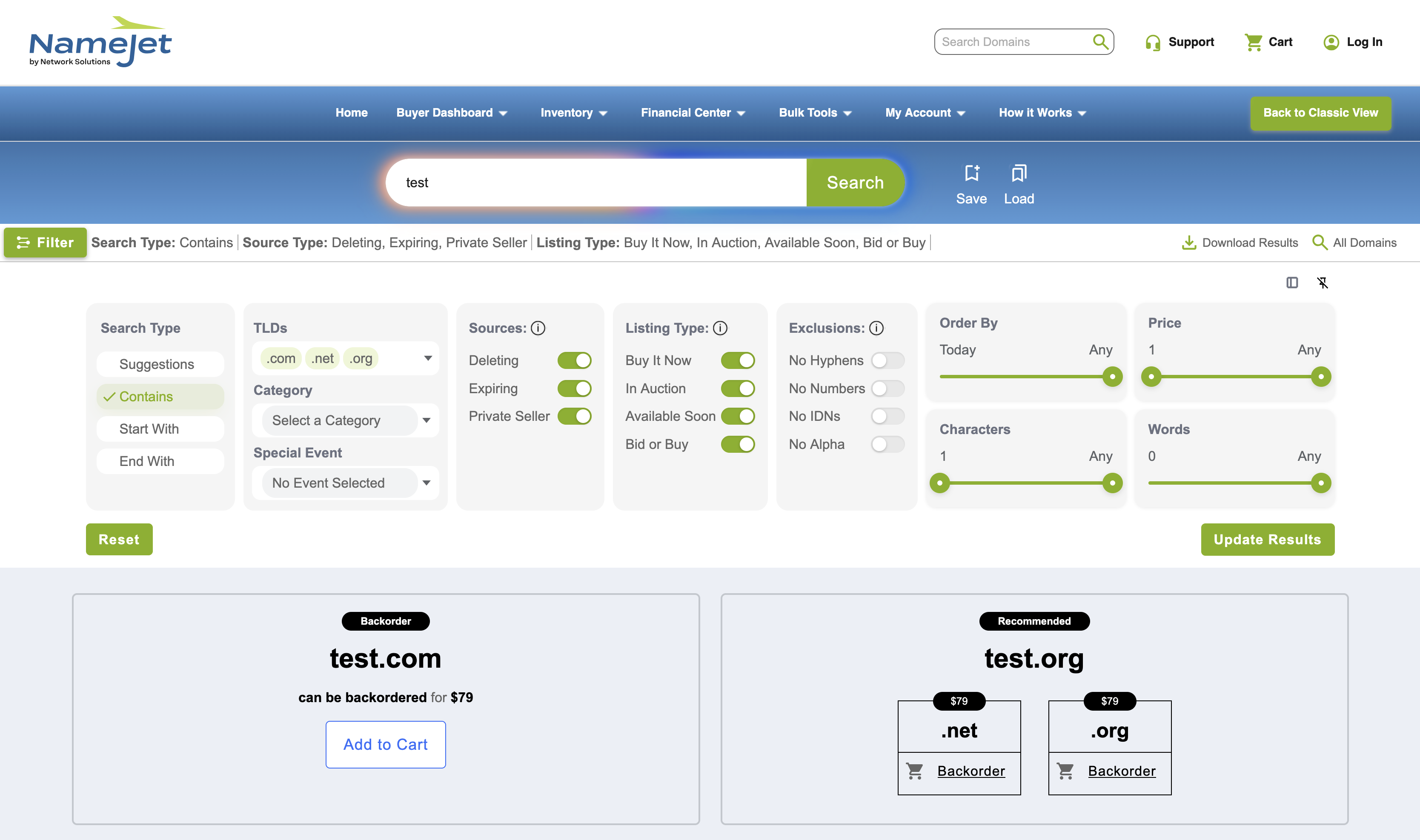Select End With search type

pos(160,461)
